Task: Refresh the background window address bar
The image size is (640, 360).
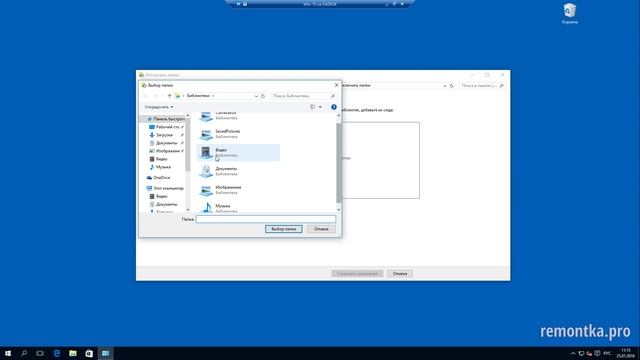Action: click(451, 86)
